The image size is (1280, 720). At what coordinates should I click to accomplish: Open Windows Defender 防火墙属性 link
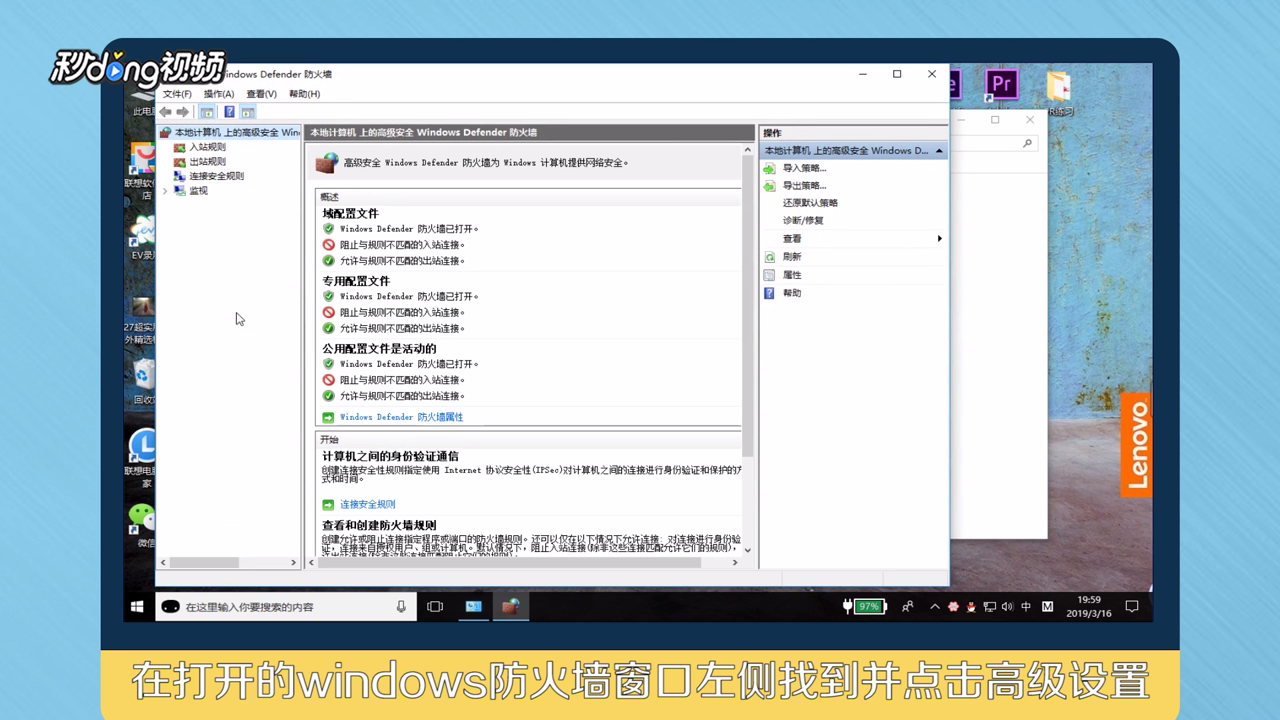point(401,417)
